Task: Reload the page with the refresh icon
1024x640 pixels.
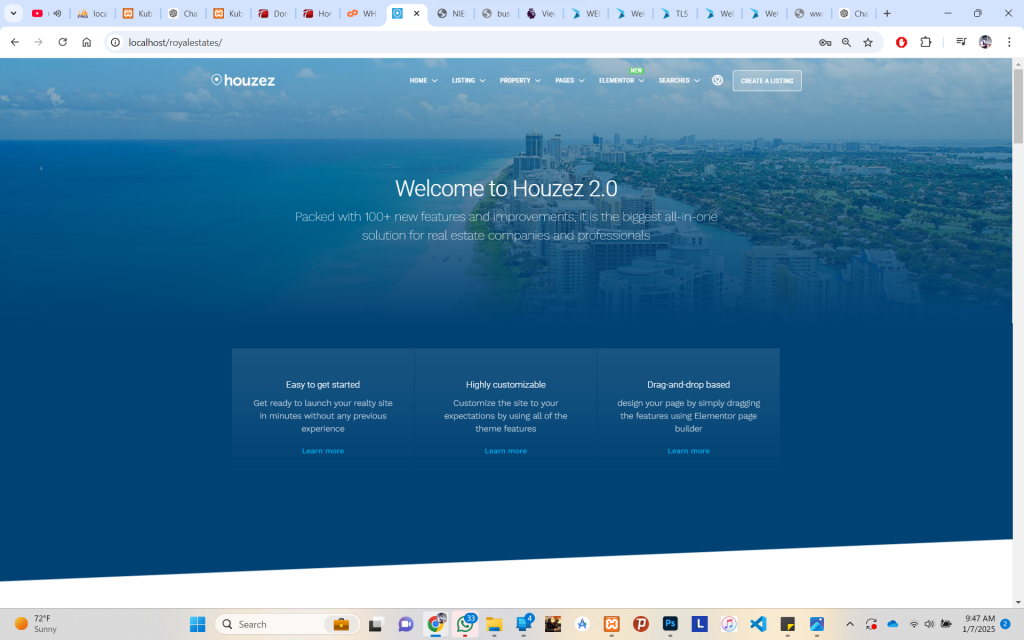Action: click(x=62, y=44)
